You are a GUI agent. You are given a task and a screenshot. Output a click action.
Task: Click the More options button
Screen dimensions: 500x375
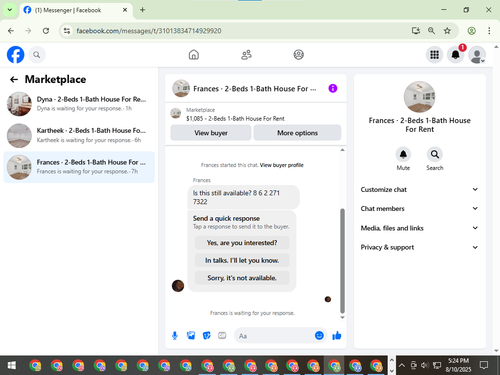(297, 133)
